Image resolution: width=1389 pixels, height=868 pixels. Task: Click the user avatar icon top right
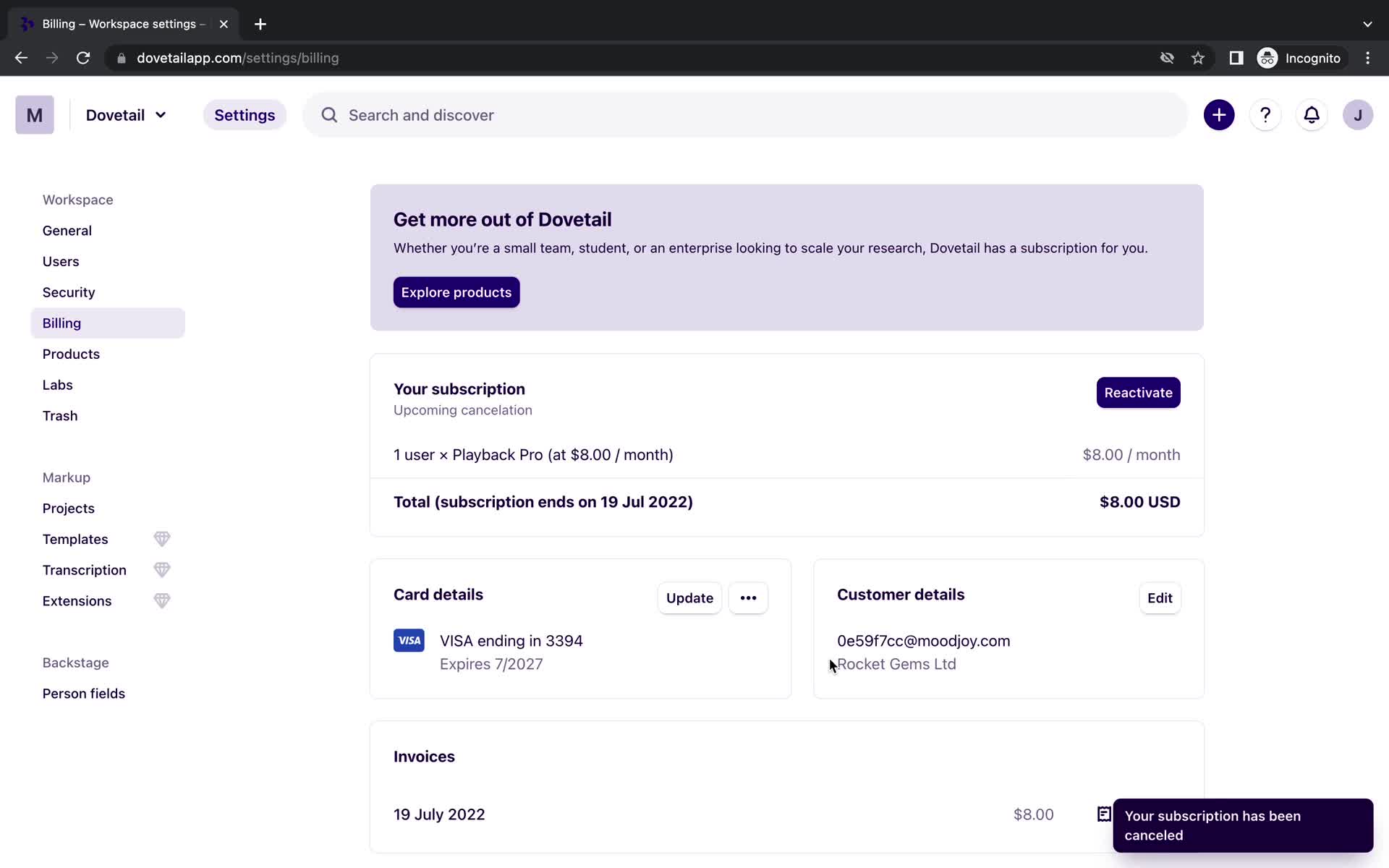point(1358,115)
